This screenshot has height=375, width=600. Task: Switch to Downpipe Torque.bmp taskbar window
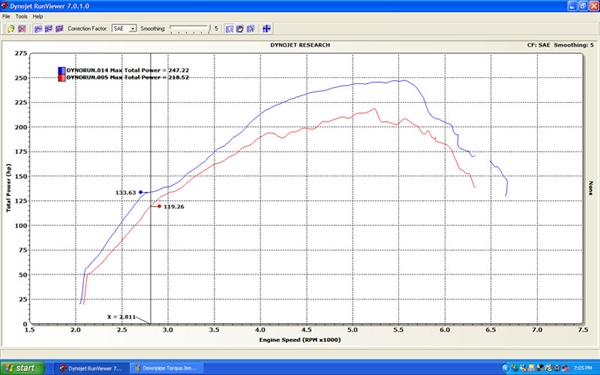pyautogui.click(x=167, y=368)
